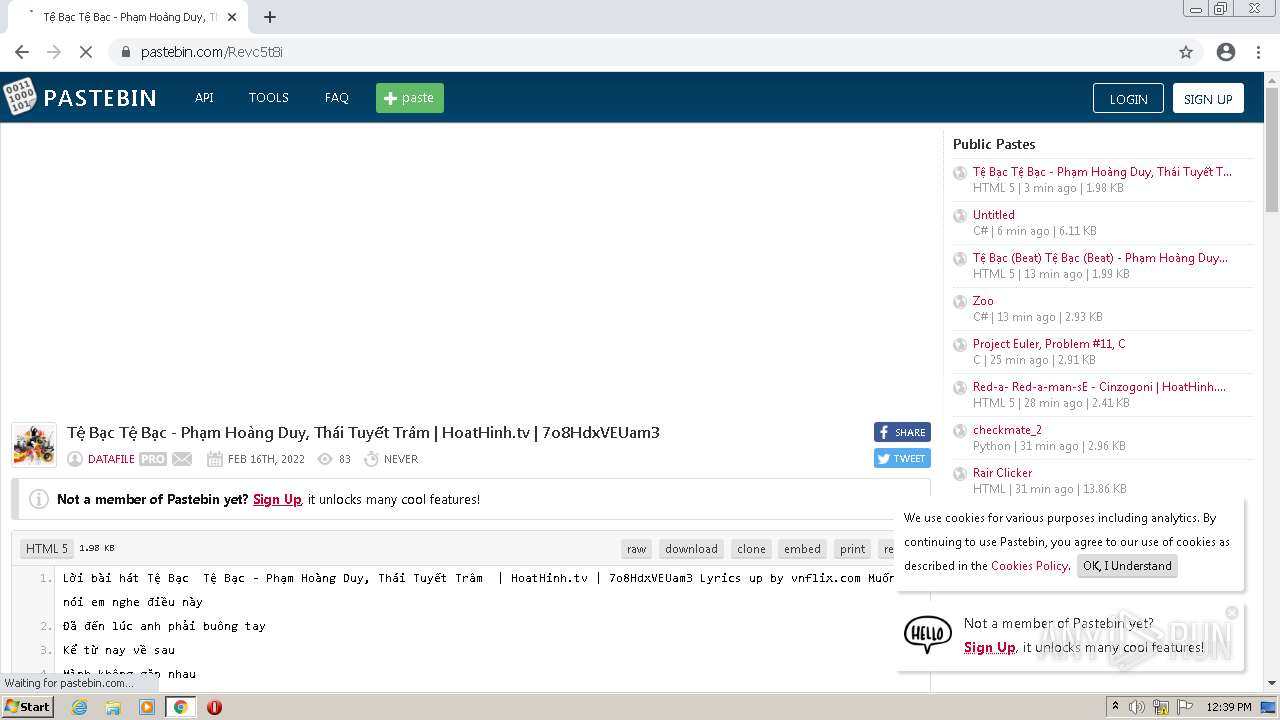This screenshot has width=1280, height=720.
Task: View raw paste content
Action: pyautogui.click(x=636, y=549)
